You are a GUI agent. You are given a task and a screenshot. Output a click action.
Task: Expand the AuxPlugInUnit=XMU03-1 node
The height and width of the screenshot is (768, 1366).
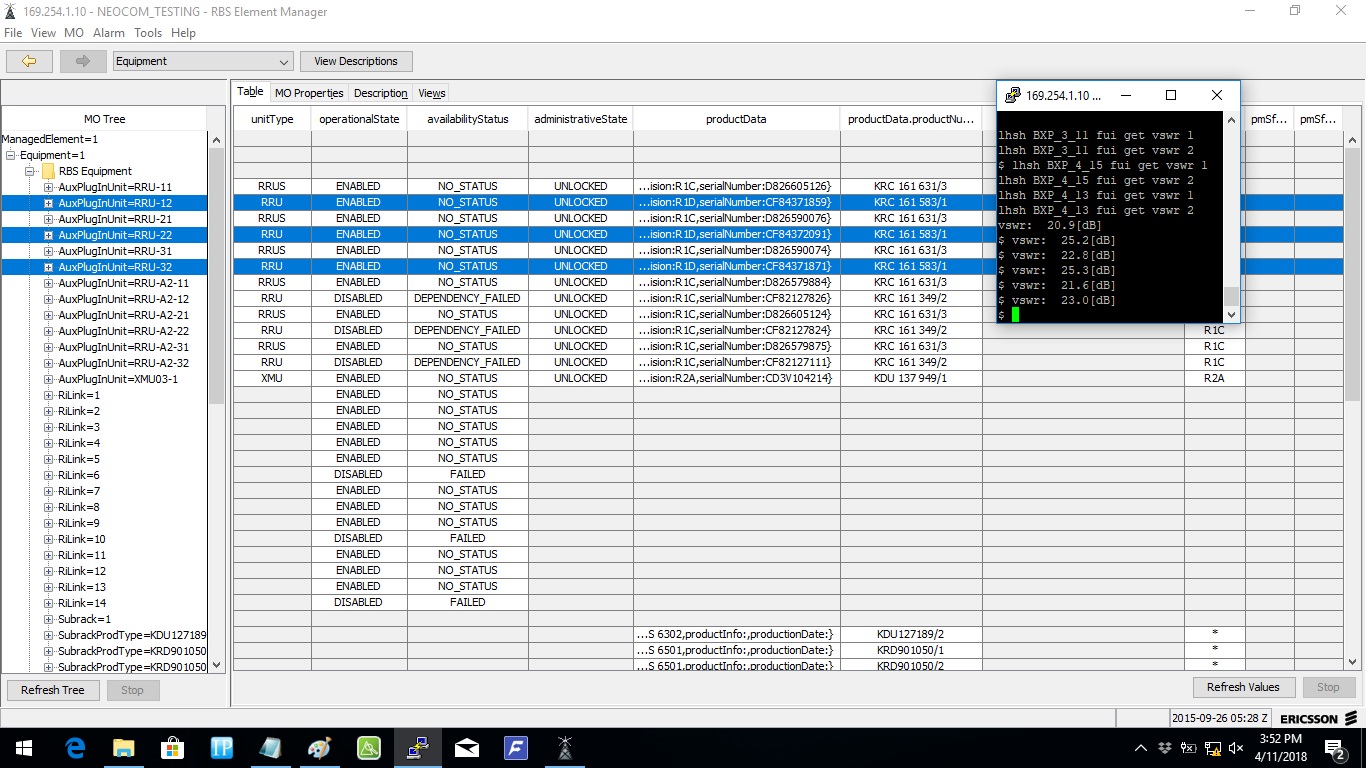coord(48,379)
